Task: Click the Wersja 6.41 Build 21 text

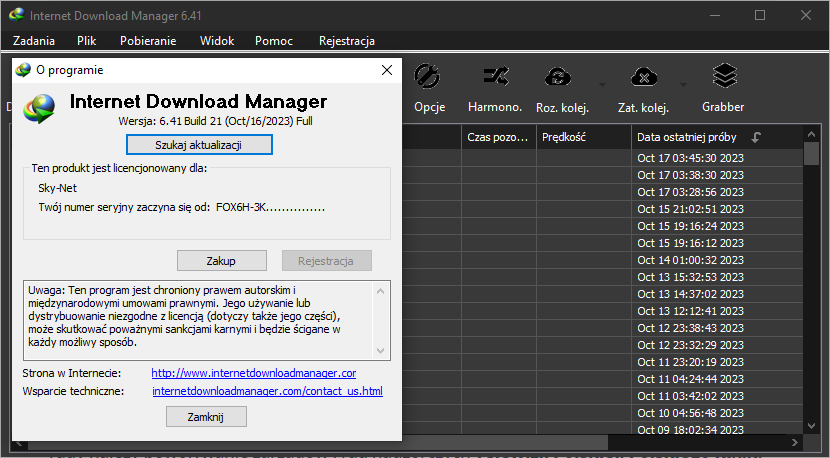Action: click(x=215, y=121)
